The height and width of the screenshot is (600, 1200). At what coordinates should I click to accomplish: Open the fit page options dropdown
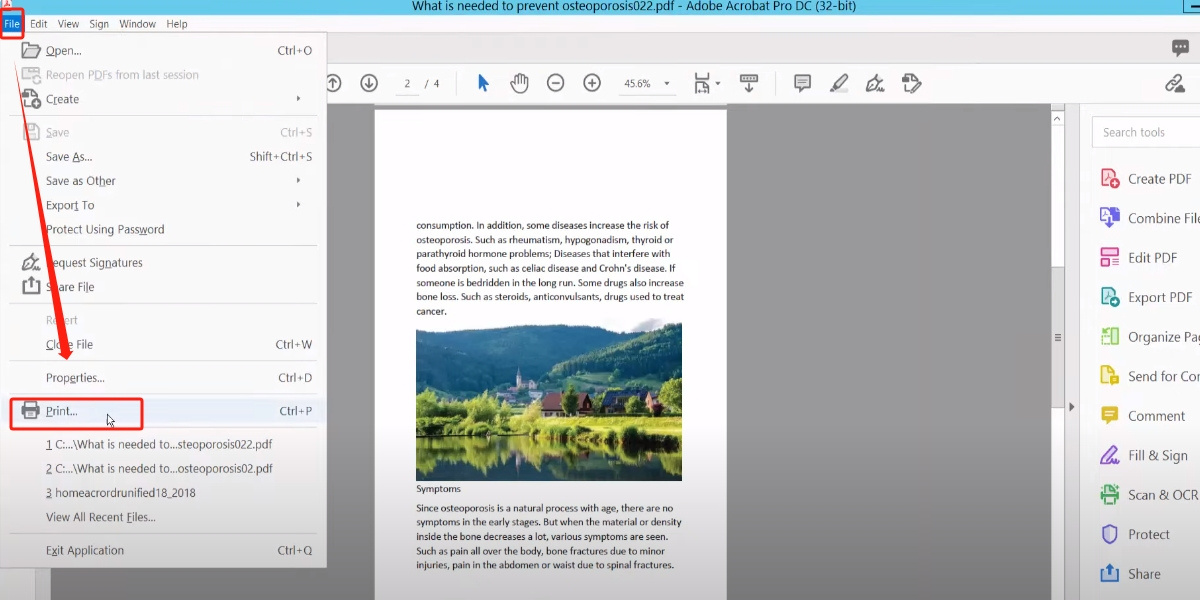[x=706, y=83]
